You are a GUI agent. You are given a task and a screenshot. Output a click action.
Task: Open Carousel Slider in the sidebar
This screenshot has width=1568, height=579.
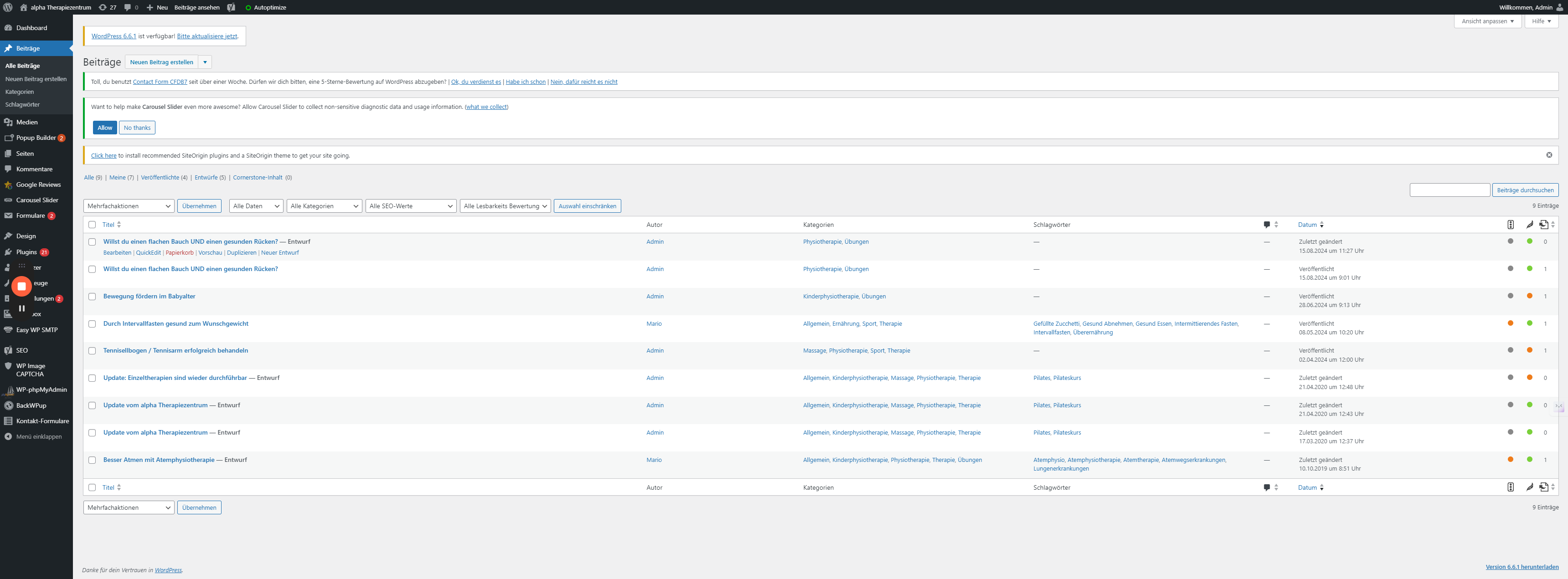pyautogui.click(x=36, y=200)
